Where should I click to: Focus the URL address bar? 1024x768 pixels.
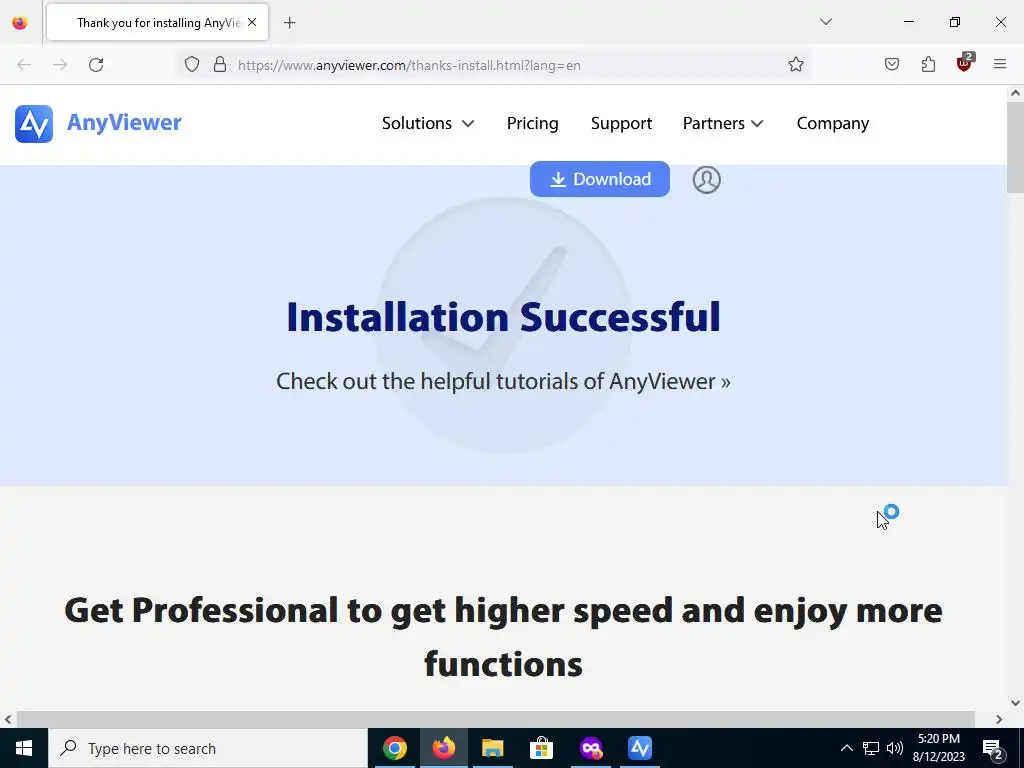(x=493, y=65)
